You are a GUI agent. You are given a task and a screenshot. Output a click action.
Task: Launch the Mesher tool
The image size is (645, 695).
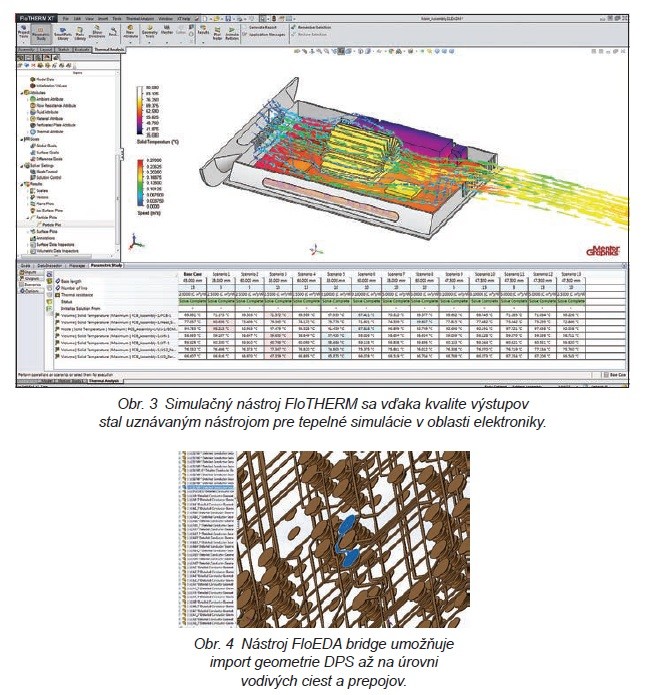pos(167,29)
